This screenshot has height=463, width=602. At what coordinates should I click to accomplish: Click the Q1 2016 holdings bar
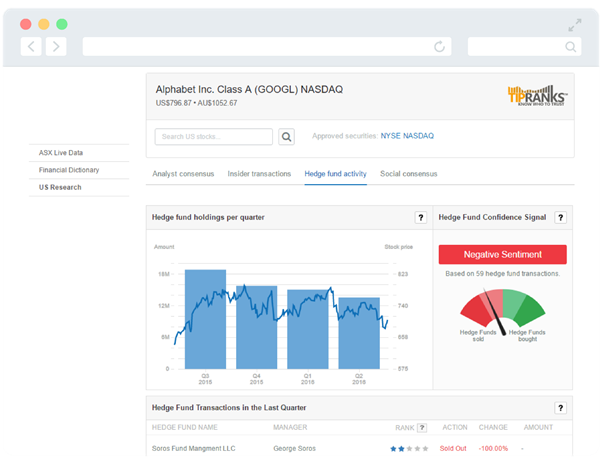[308, 329]
